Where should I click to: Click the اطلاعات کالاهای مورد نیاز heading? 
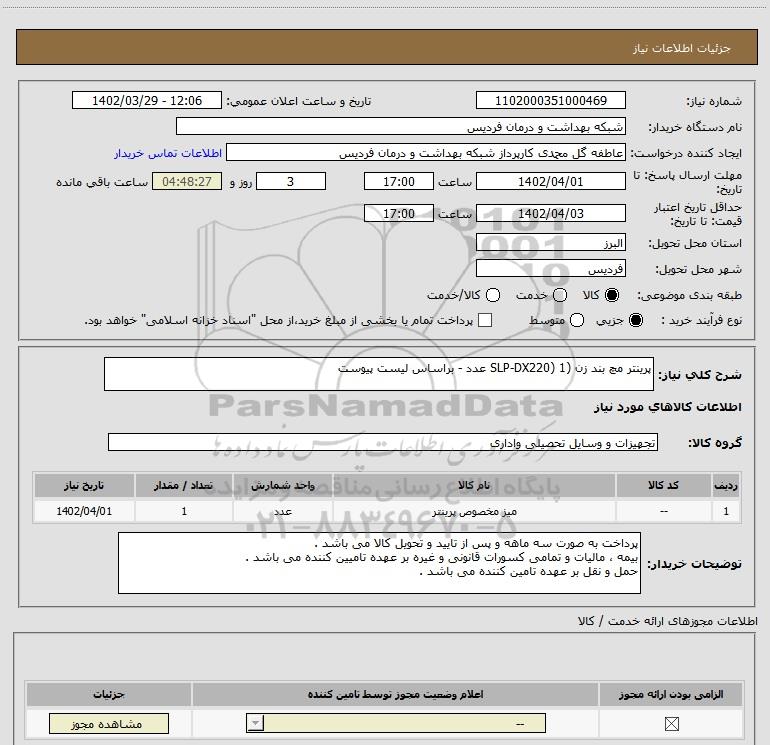(668, 407)
